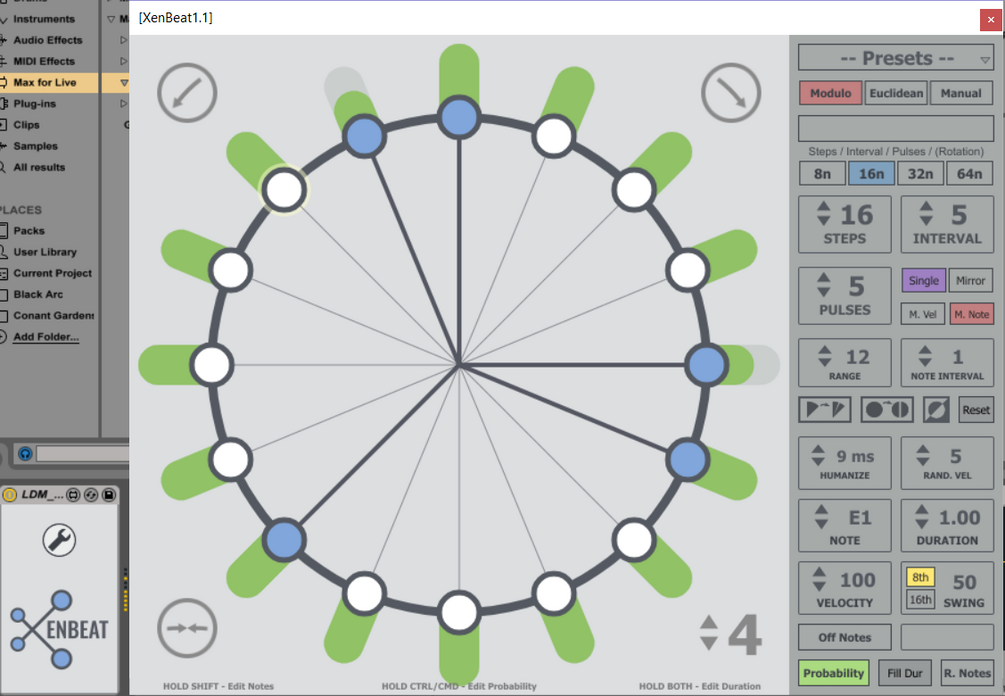The height and width of the screenshot is (696, 1005).
Task: Open the wrench settings icon on device
Action: (x=60, y=540)
